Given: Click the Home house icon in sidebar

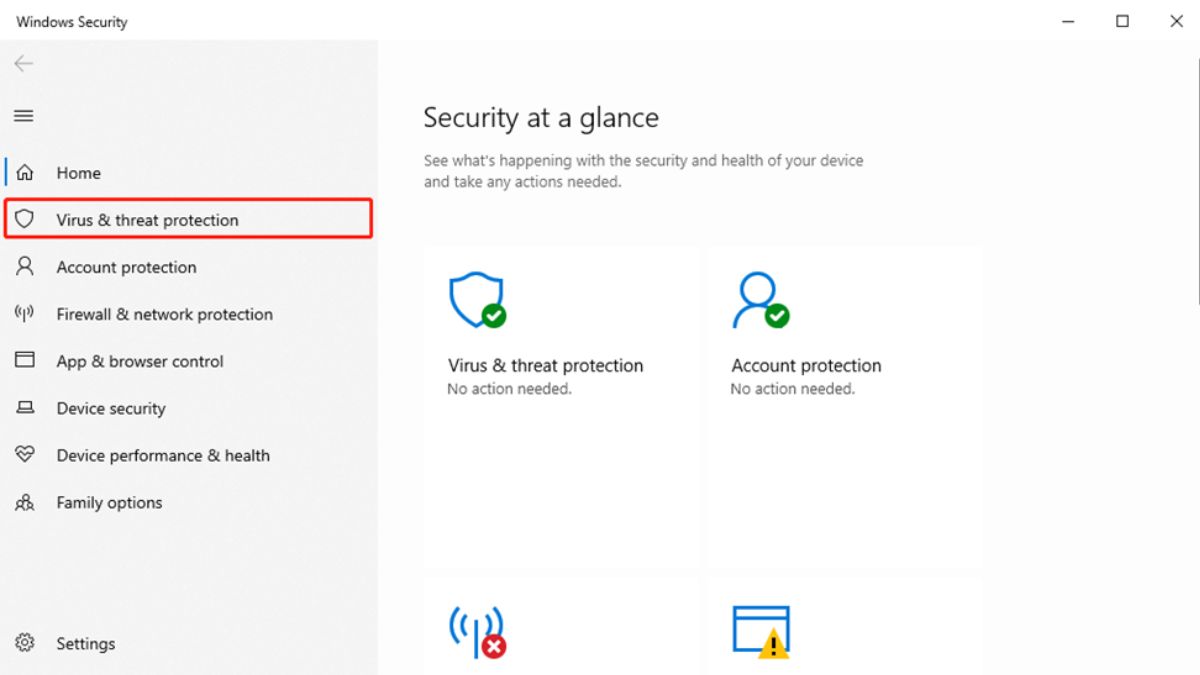Looking at the screenshot, I should 25,173.
